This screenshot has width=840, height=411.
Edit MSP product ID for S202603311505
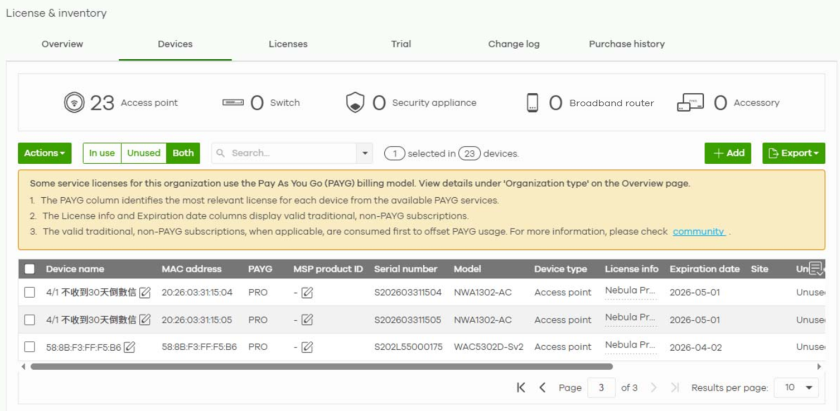point(307,320)
